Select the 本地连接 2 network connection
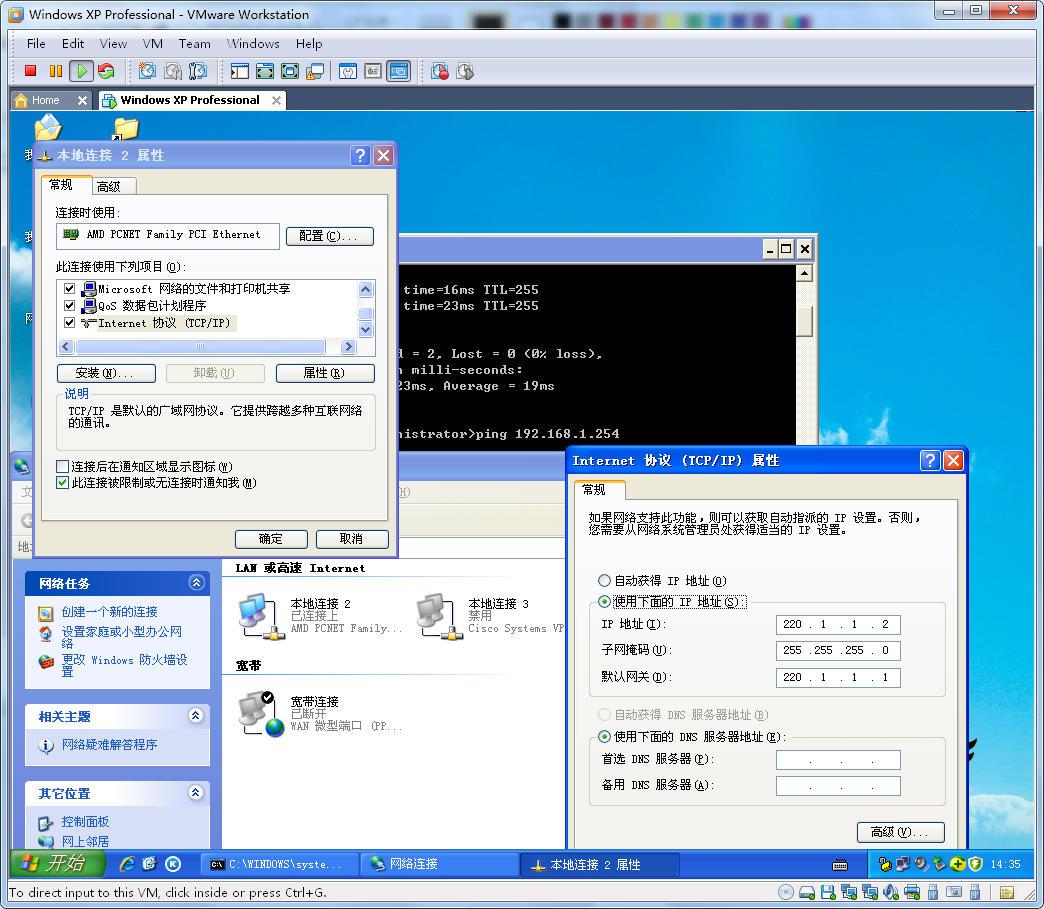 [320, 615]
